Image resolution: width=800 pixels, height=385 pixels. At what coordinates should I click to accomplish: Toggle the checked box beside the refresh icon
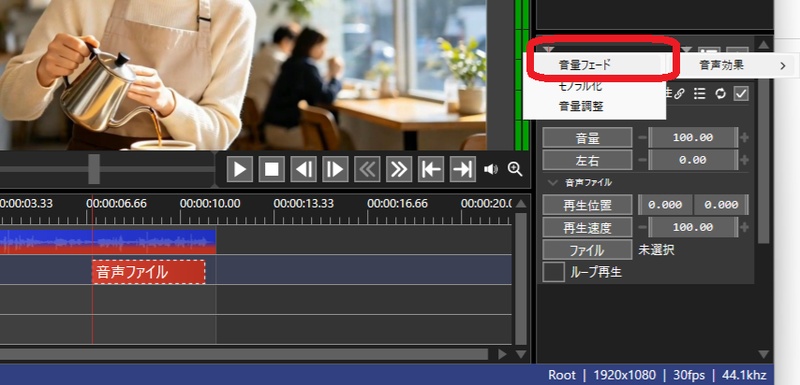click(741, 94)
